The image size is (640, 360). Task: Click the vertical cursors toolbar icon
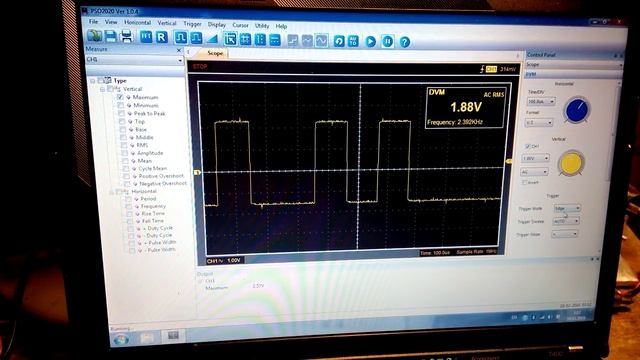click(x=260, y=40)
